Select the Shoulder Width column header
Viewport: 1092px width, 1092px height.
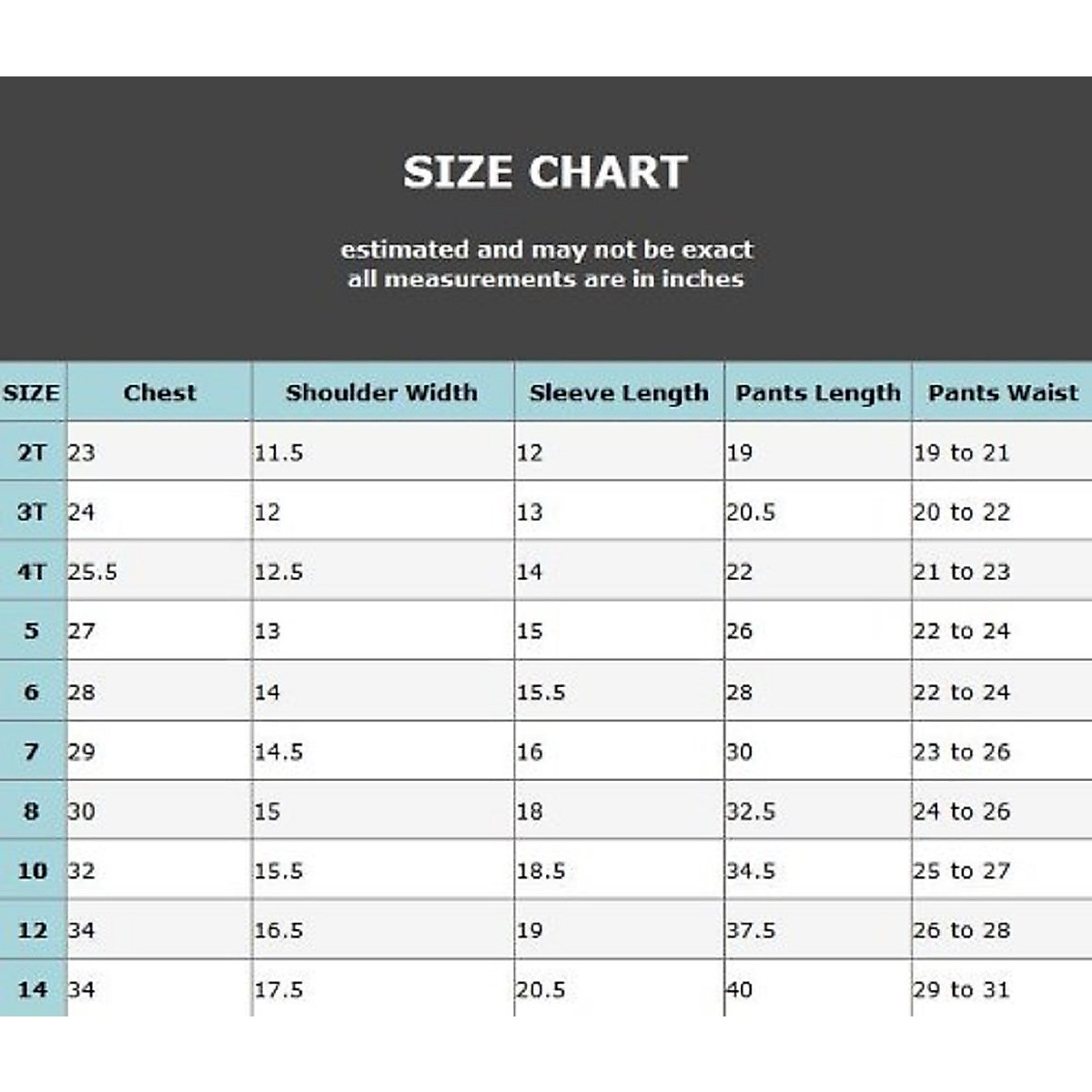[381, 393]
